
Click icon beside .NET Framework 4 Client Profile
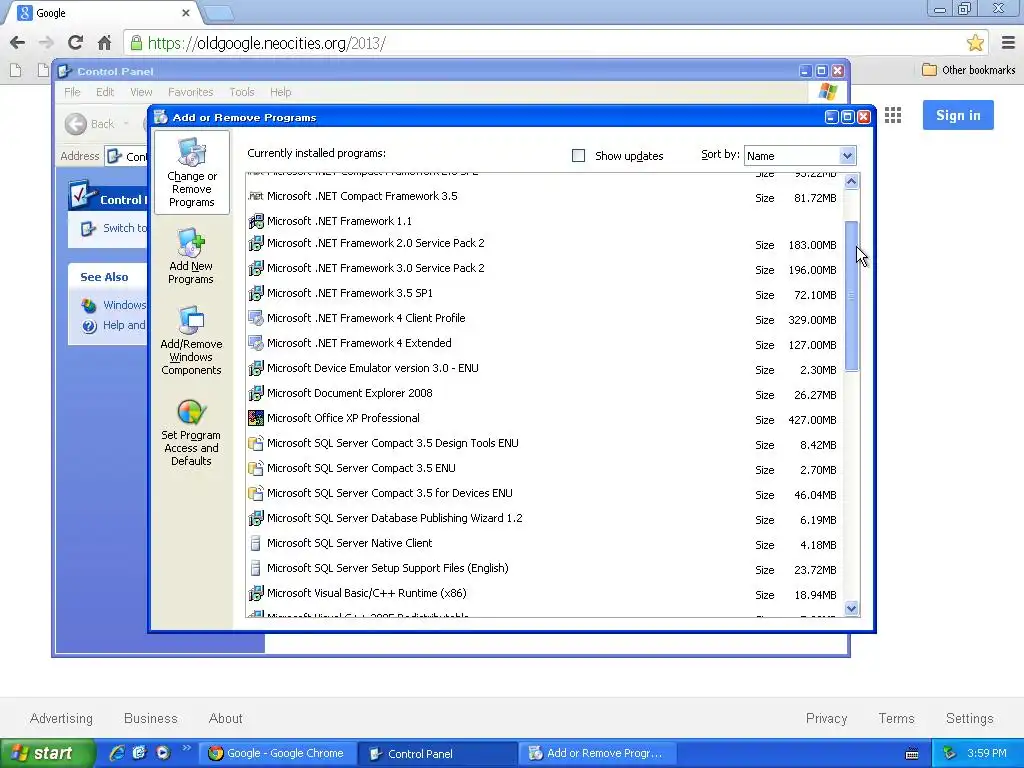coord(256,318)
